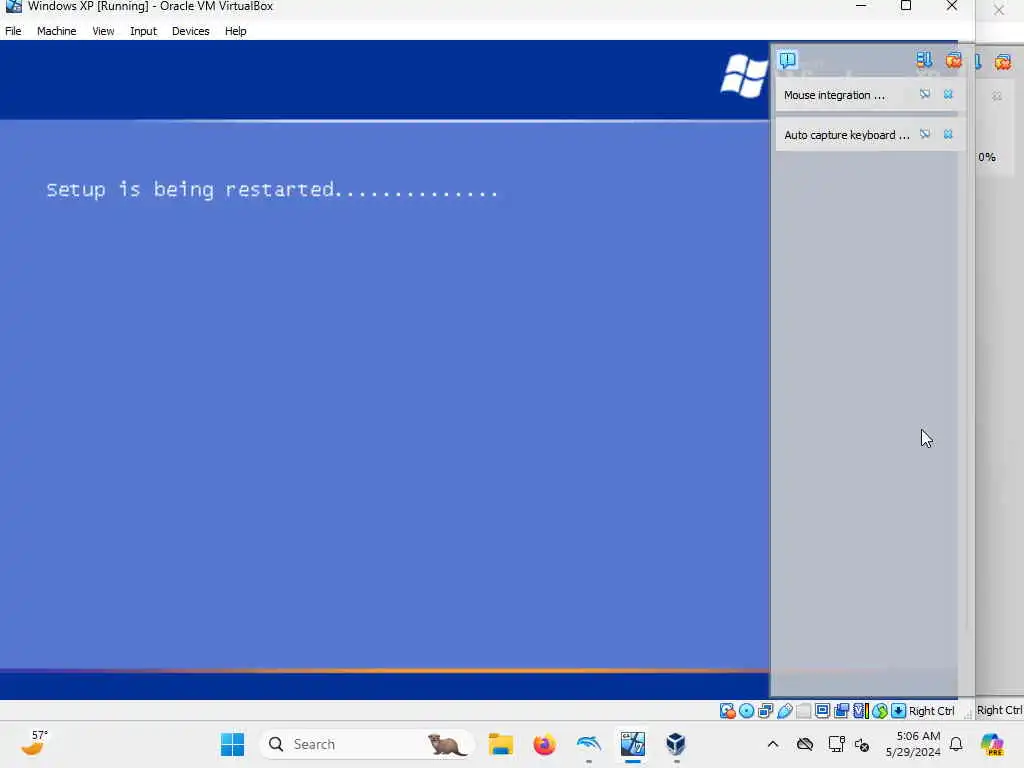
Task: Open the notifications bell icon
Action: tap(956, 744)
